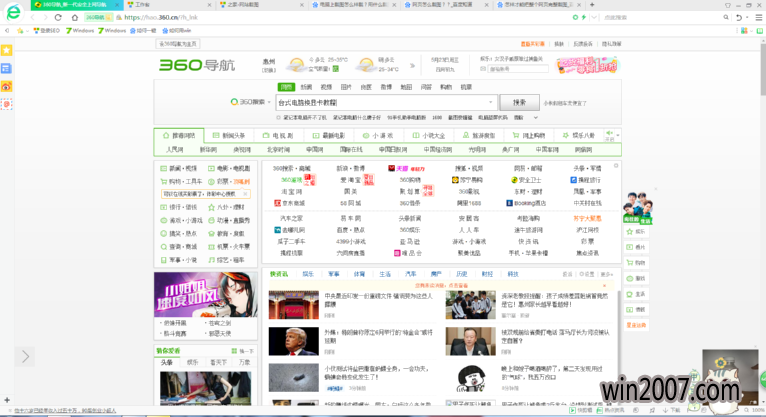766x417 pixels.
Task: Click the browser refresh icon
Action: pyautogui.click(x=58, y=18)
